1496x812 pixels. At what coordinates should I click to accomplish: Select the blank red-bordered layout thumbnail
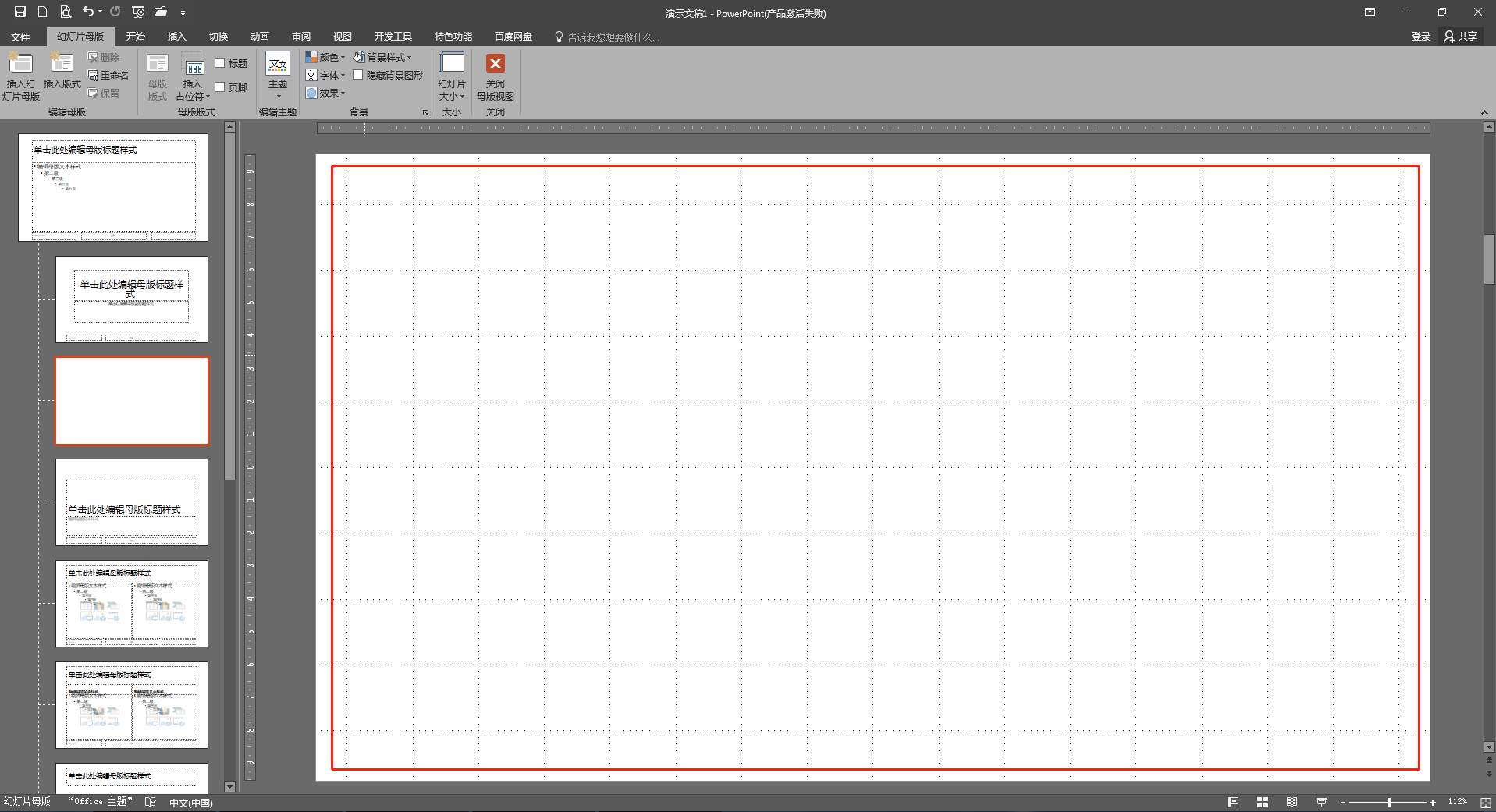pos(132,401)
